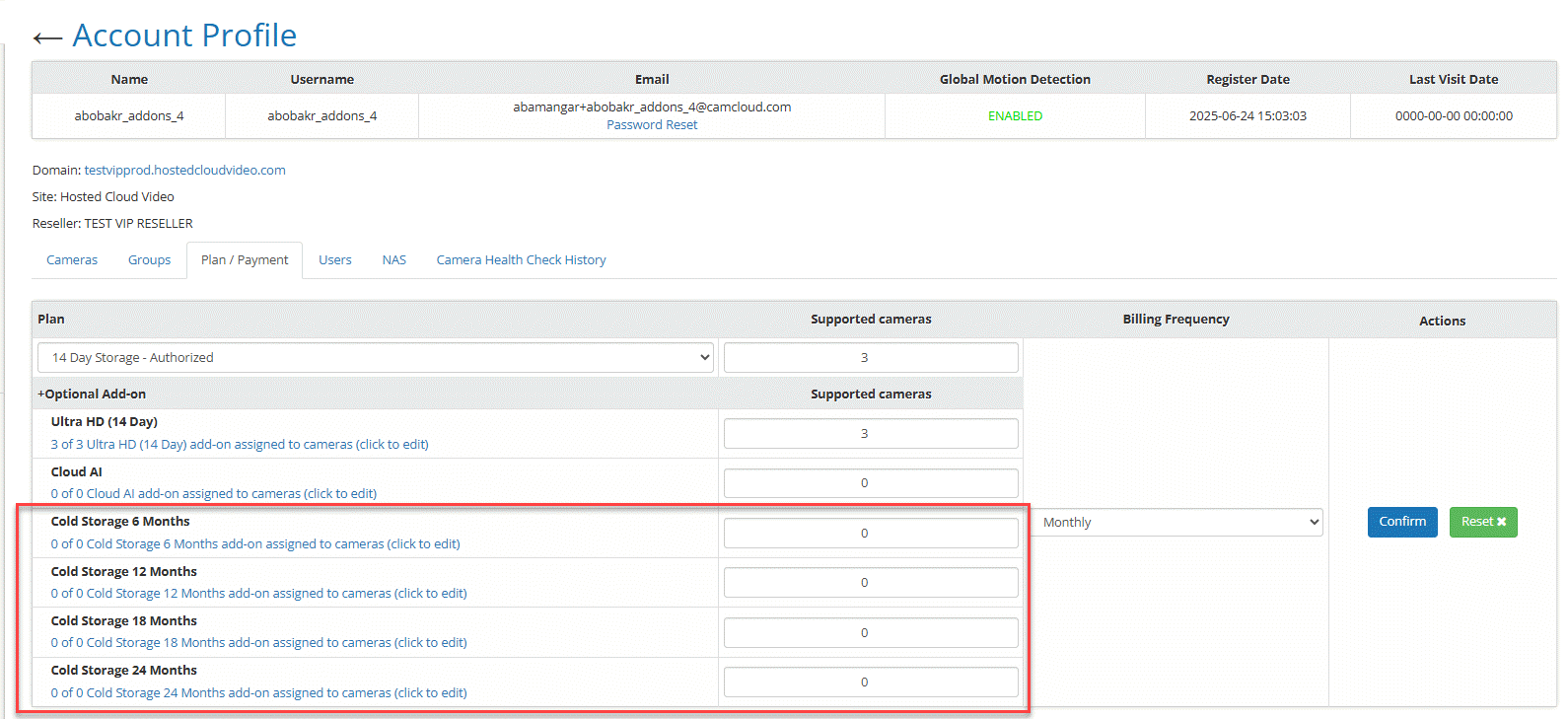
Task: Open the Users tab
Action: point(335,260)
